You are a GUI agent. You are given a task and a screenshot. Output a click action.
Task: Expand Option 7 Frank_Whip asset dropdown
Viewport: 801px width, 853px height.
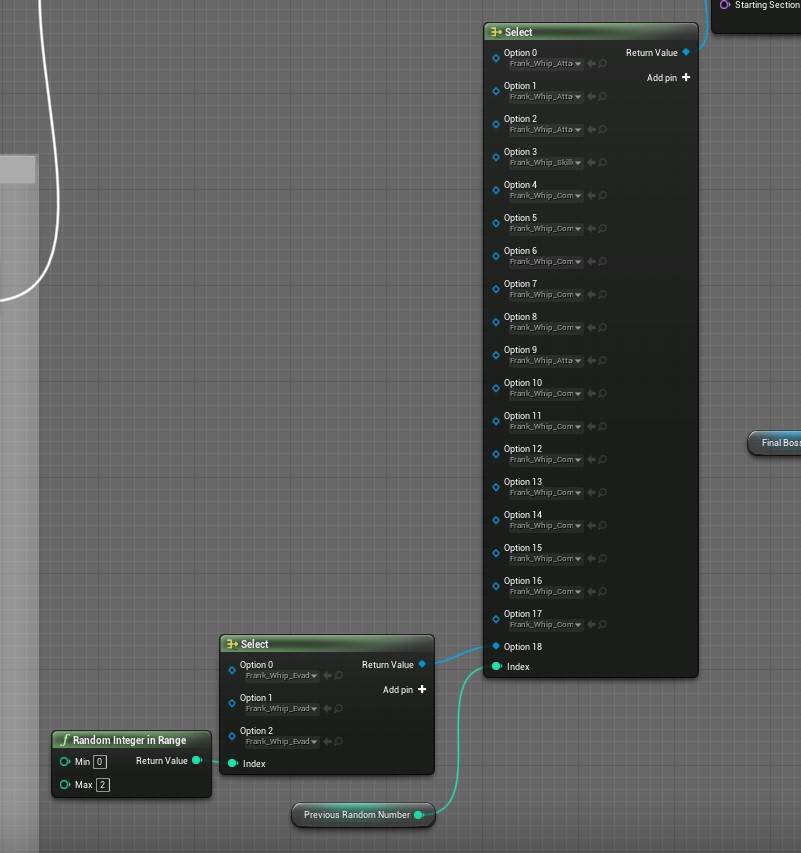coord(545,295)
